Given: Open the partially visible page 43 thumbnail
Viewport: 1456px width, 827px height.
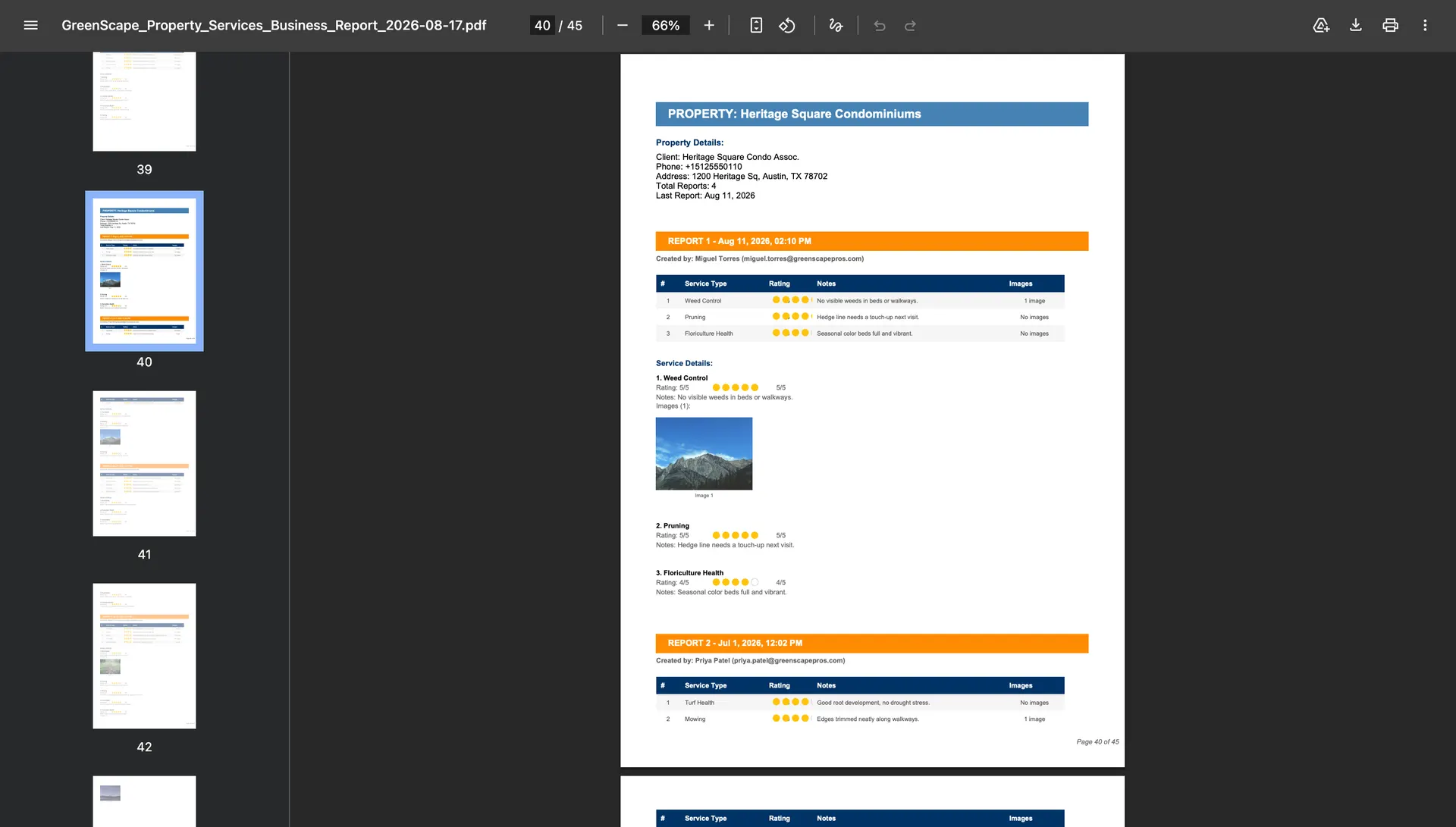Looking at the screenshot, I should pos(144,800).
